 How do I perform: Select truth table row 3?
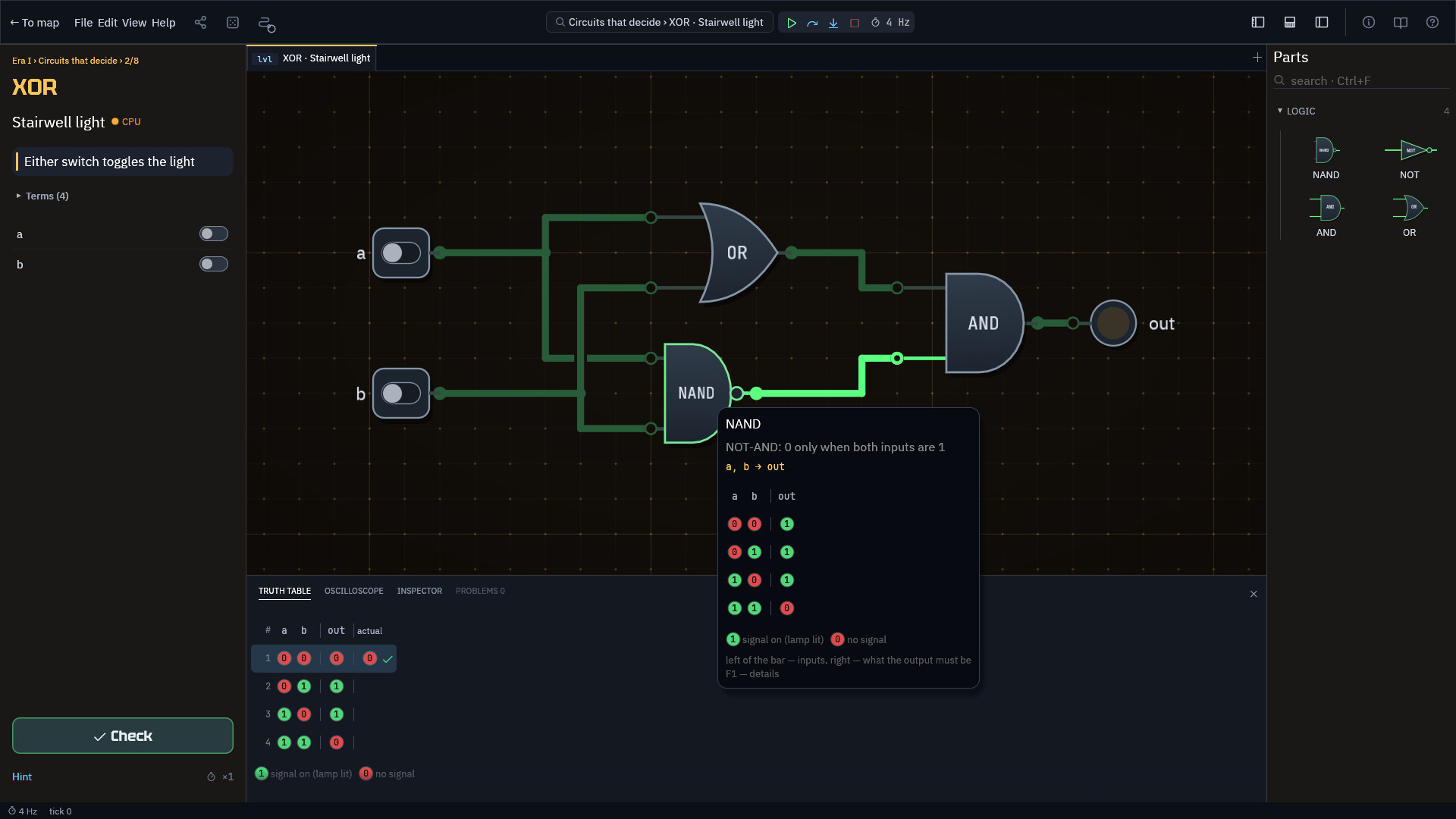click(x=324, y=714)
